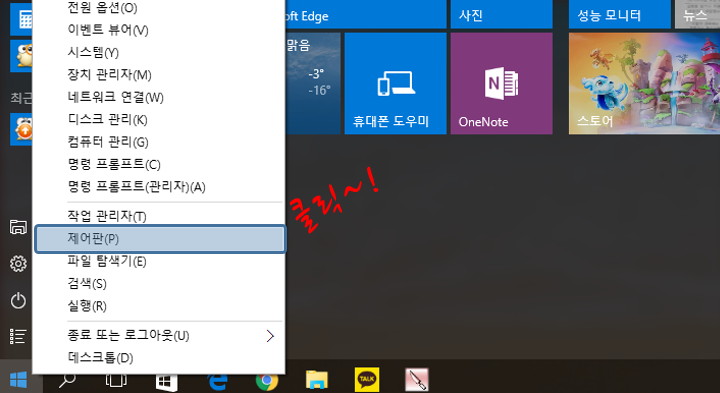Open All apps list icon

coord(18,337)
